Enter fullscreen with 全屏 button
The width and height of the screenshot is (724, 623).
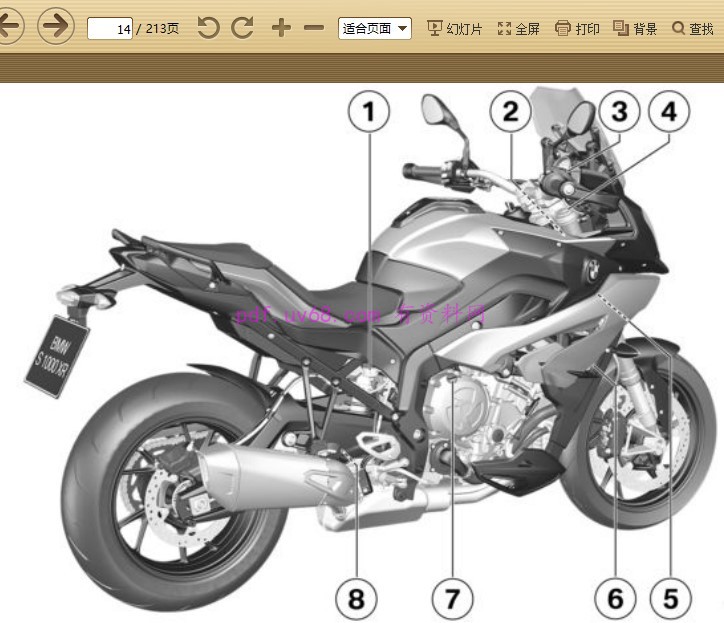point(519,29)
